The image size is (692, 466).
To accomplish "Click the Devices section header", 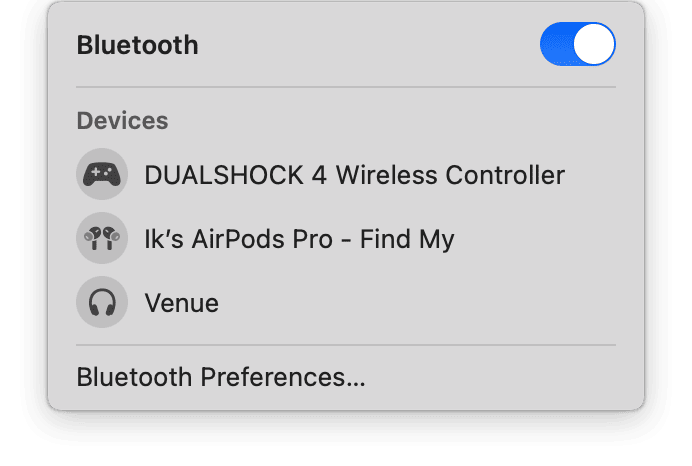I will pyautogui.click(x=122, y=121).
